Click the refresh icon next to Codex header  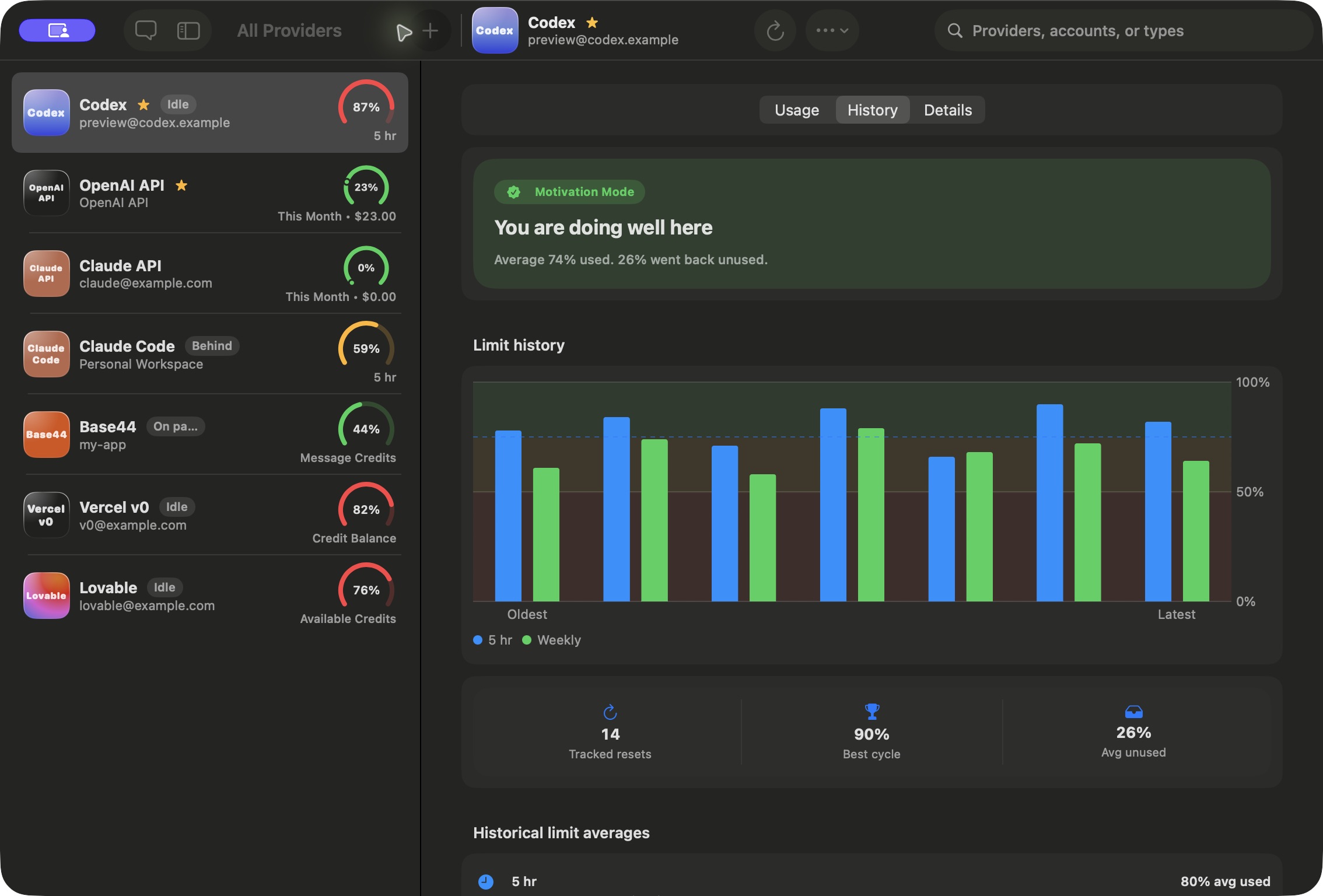775,30
